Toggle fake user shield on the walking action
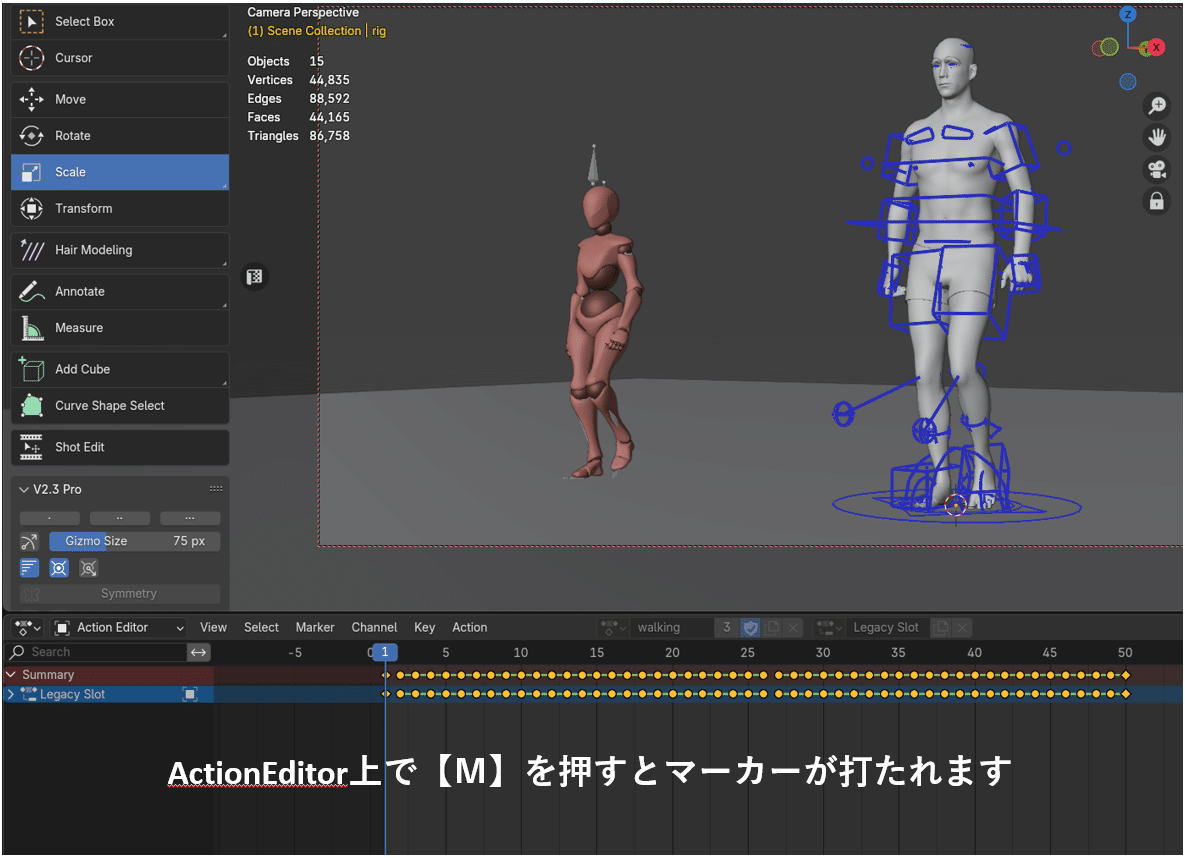 pyautogui.click(x=751, y=627)
